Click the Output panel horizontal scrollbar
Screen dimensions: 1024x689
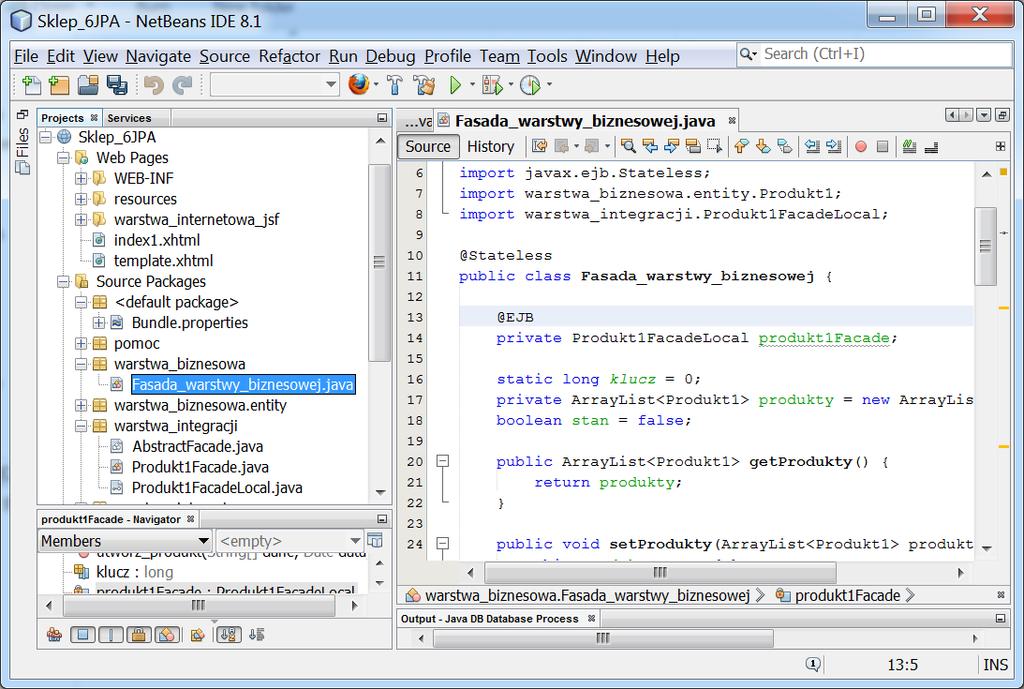pyautogui.click(x=603, y=638)
